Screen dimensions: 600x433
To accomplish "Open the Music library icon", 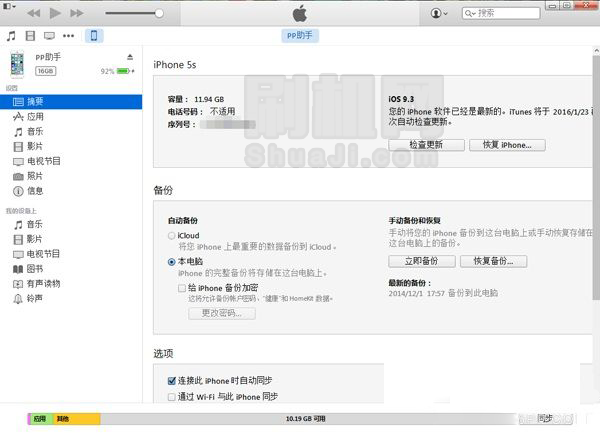I will click(x=11, y=36).
